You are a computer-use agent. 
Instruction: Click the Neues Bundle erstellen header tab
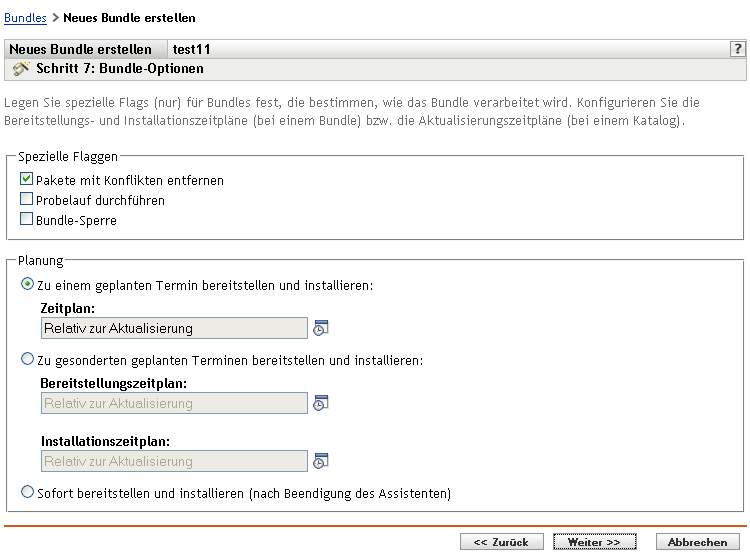pyautogui.click(x=81, y=49)
